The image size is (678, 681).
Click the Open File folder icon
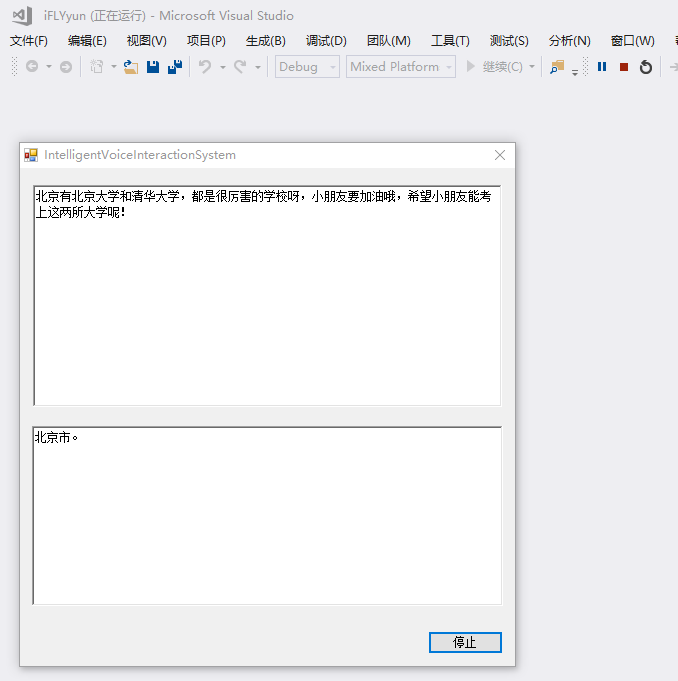coord(130,67)
